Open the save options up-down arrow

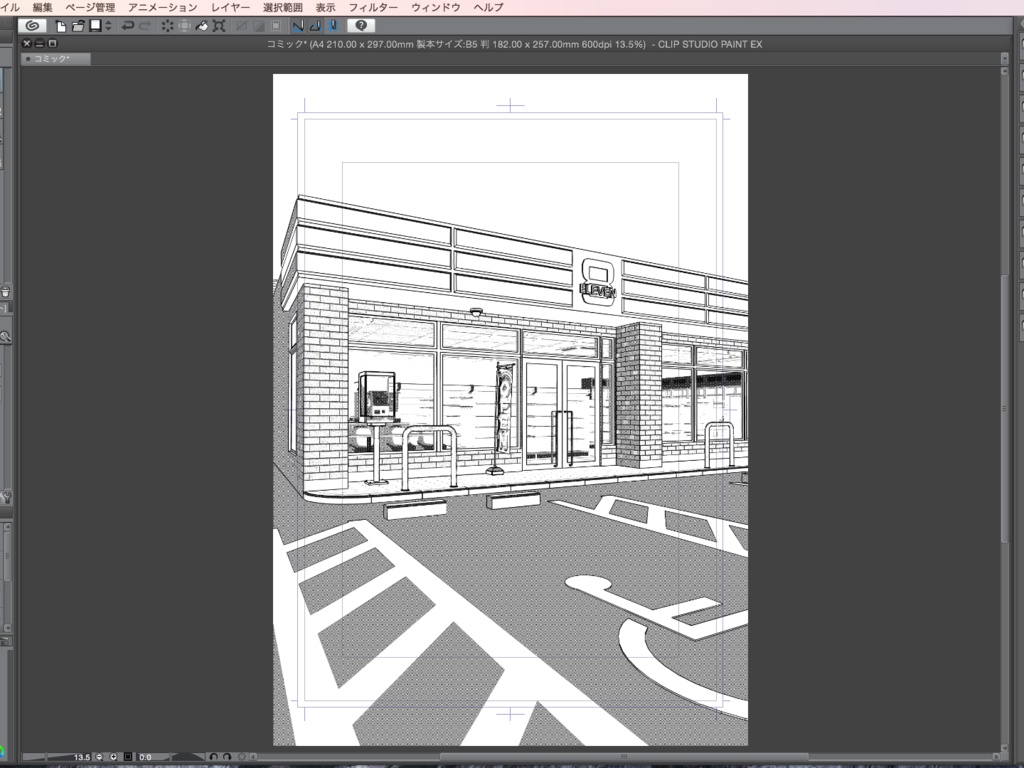108,26
